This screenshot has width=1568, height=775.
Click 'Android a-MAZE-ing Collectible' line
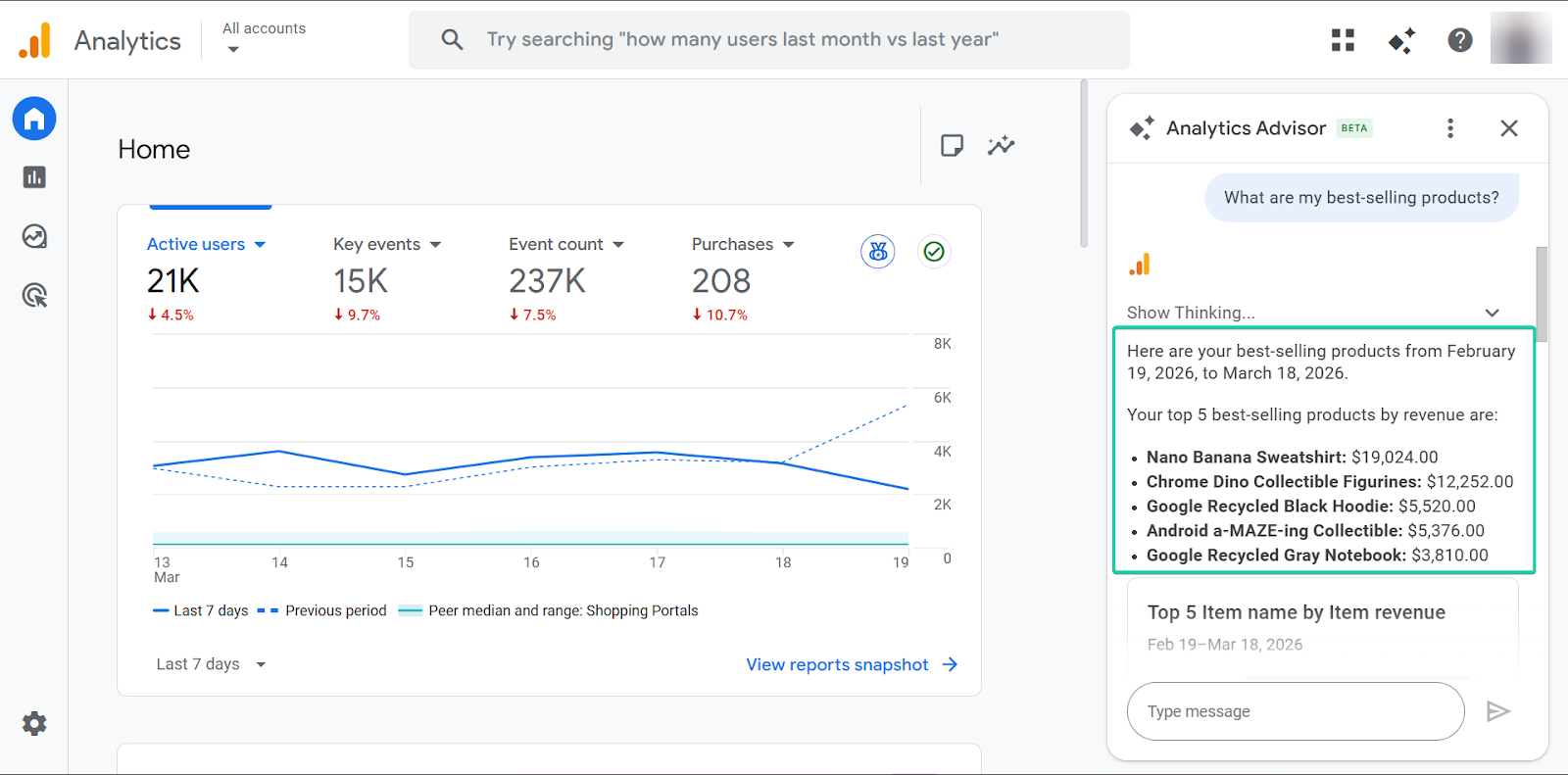click(1315, 530)
